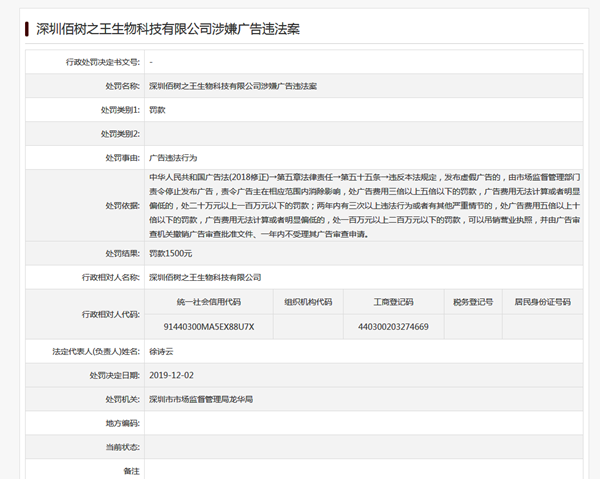Select registration number 440300203274669
600x479 pixels.
point(393,327)
